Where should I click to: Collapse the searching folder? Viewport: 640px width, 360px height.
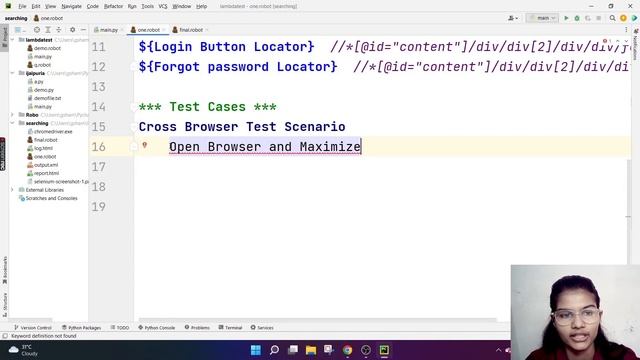[12, 123]
